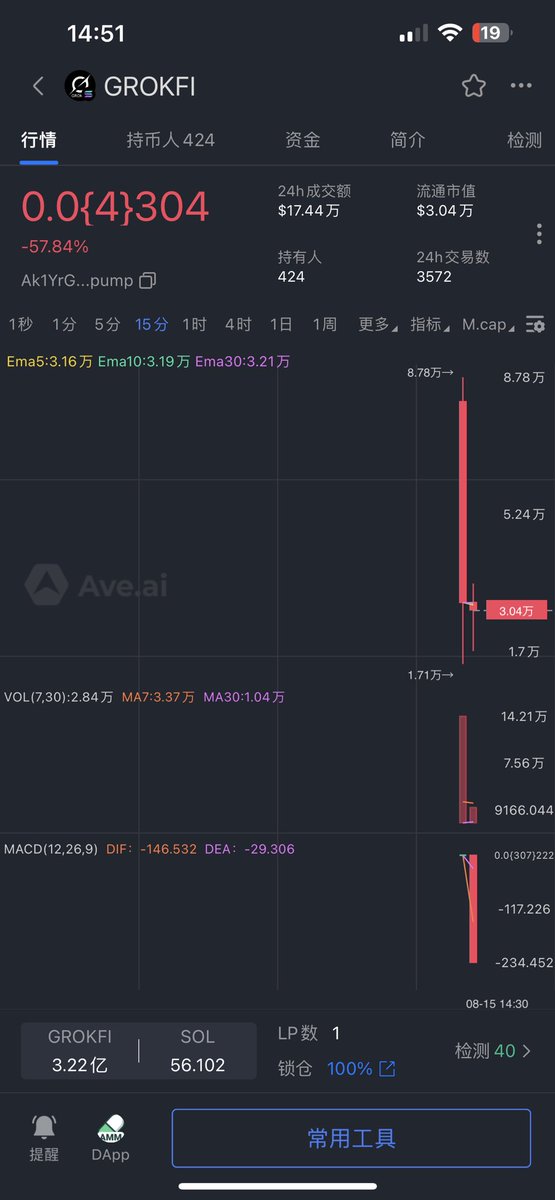Viewport: 555px width, 1200px height.
Task: Open the 资金 tab
Action: (x=303, y=140)
